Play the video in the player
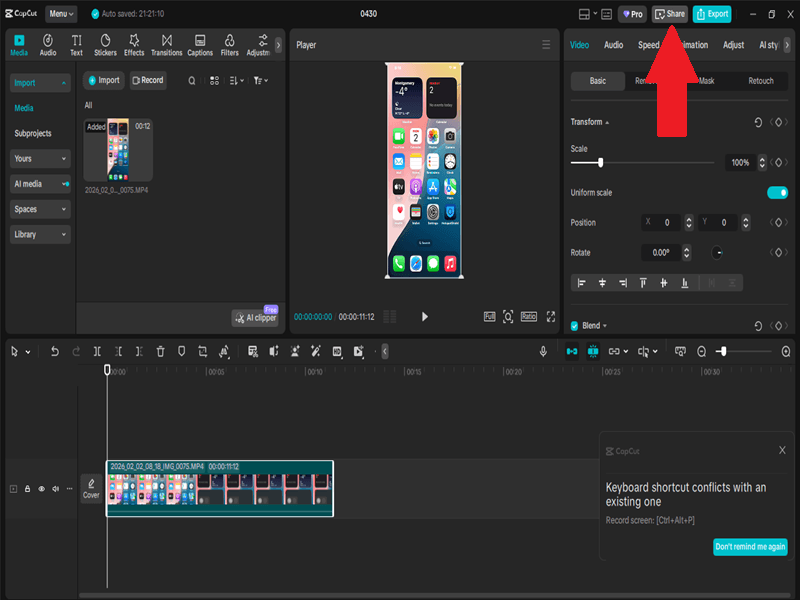 (424, 317)
